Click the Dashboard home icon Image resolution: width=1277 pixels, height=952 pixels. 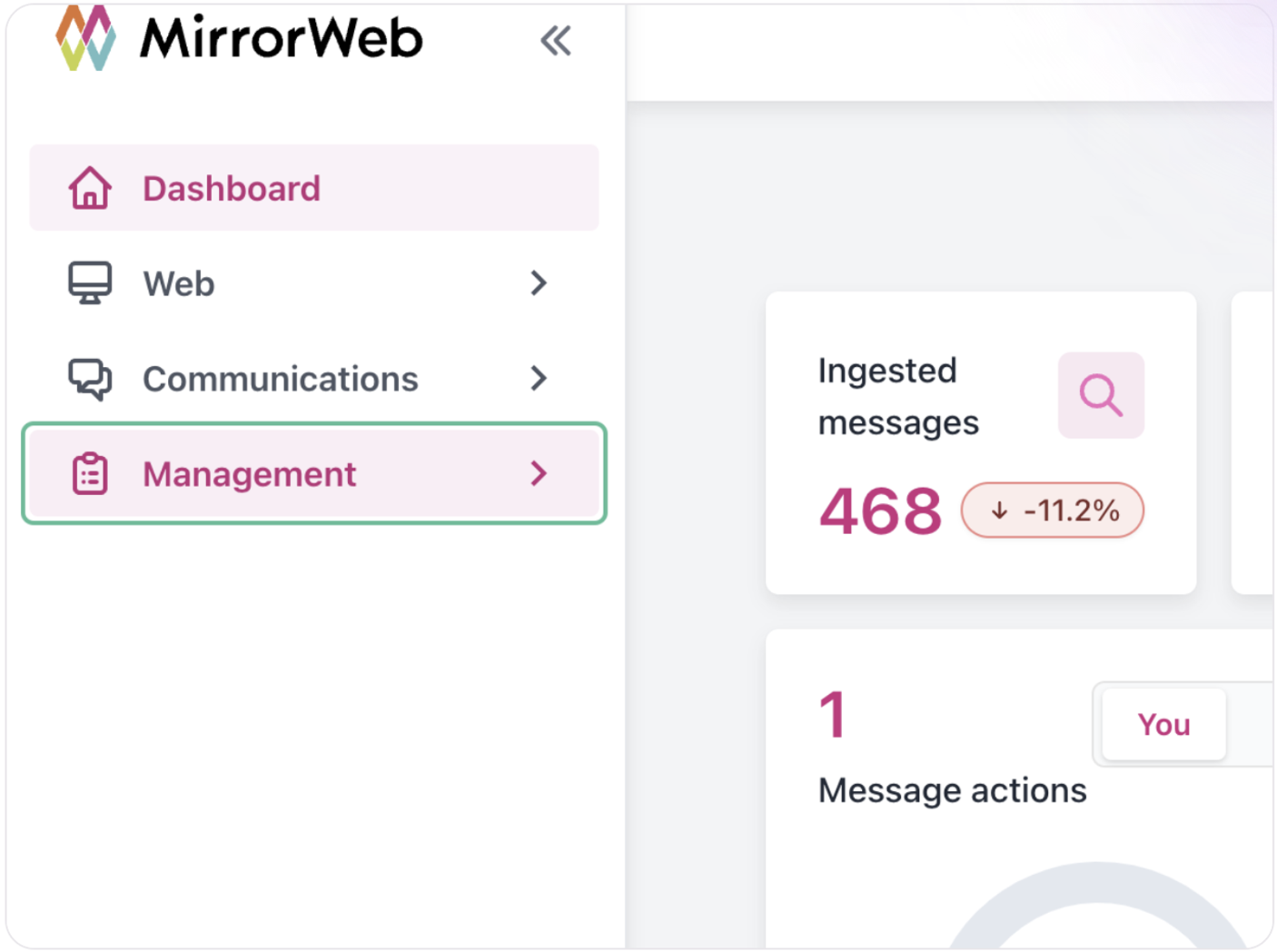click(90, 188)
